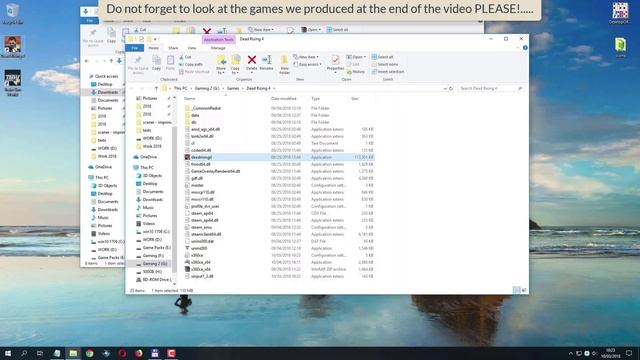Viewport: 640px width, 360px height.
Task: Open the New item dropdown
Action: coord(306,57)
